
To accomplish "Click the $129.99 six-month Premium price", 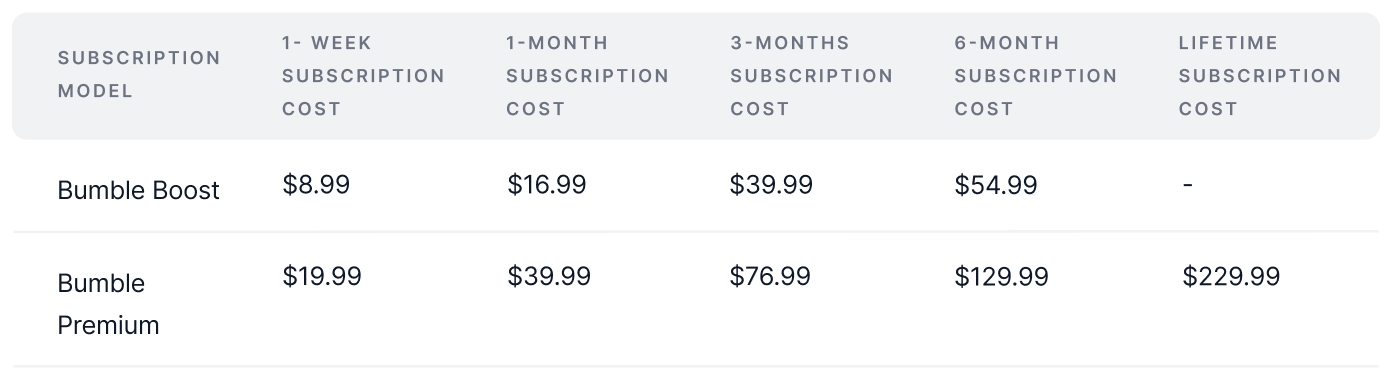I will (1001, 276).
